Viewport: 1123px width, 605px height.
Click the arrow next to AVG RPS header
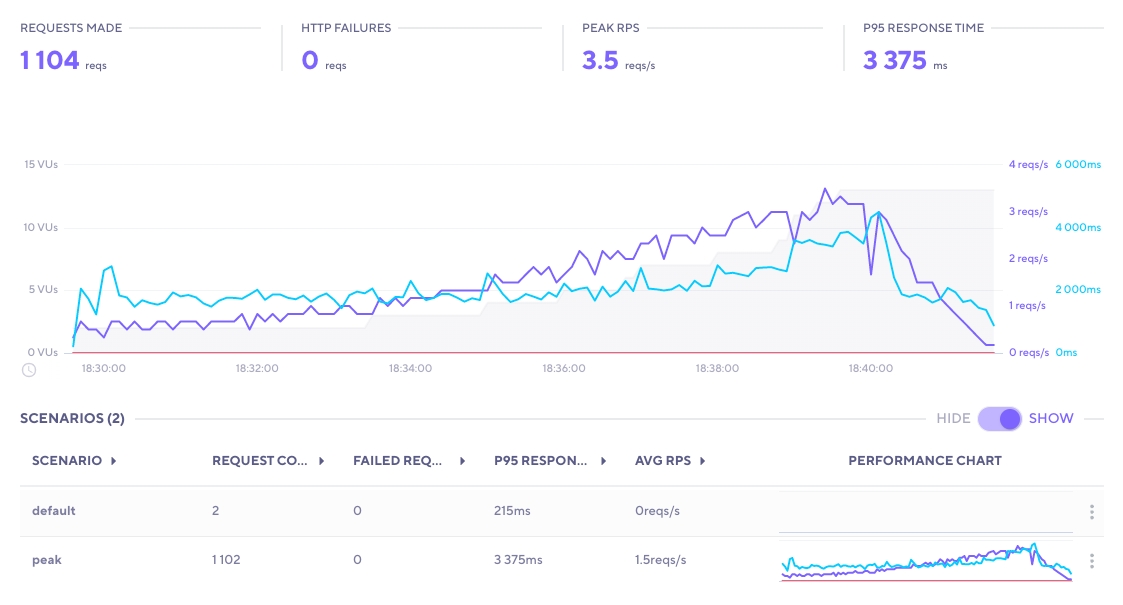(x=703, y=461)
